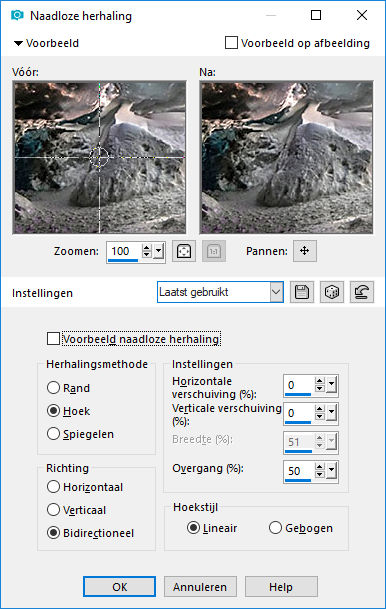Increase Horizontale verschuiving with up arrow
Image resolution: width=386 pixels, height=609 pixels.
tap(320, 381)
